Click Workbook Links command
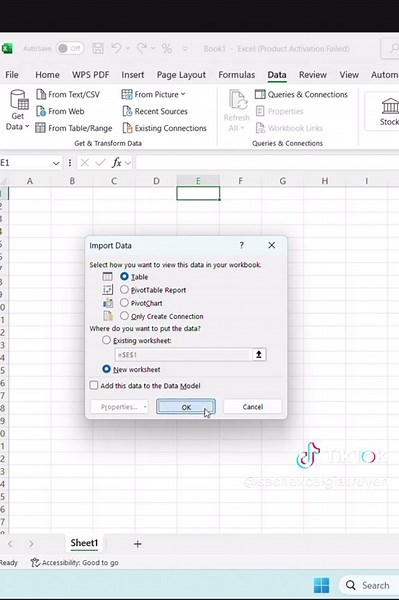This screenshot has width=399, height=600. pos(289,128)
